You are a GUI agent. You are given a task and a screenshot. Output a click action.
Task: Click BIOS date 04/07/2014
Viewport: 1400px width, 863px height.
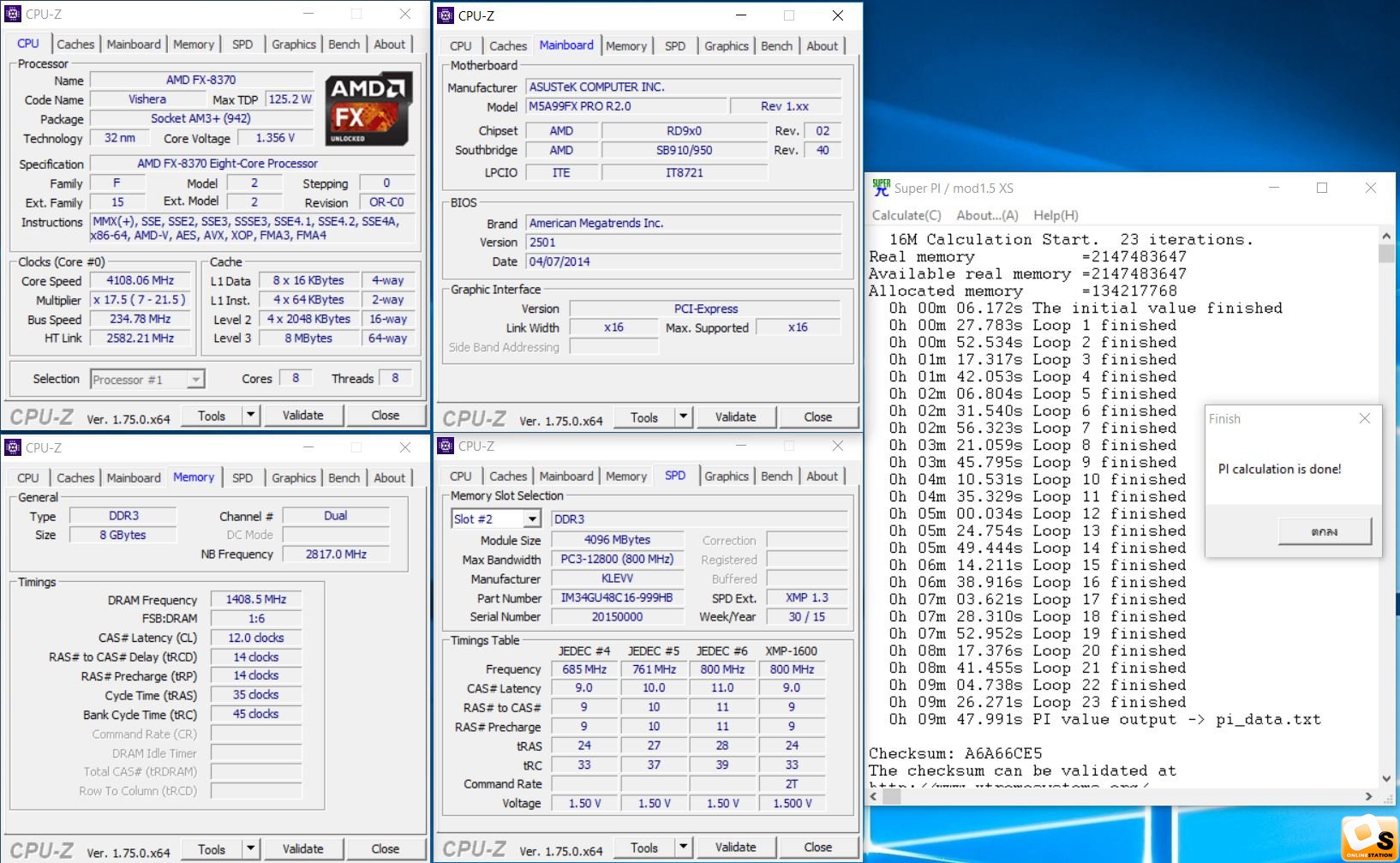(x=684, y=262)
